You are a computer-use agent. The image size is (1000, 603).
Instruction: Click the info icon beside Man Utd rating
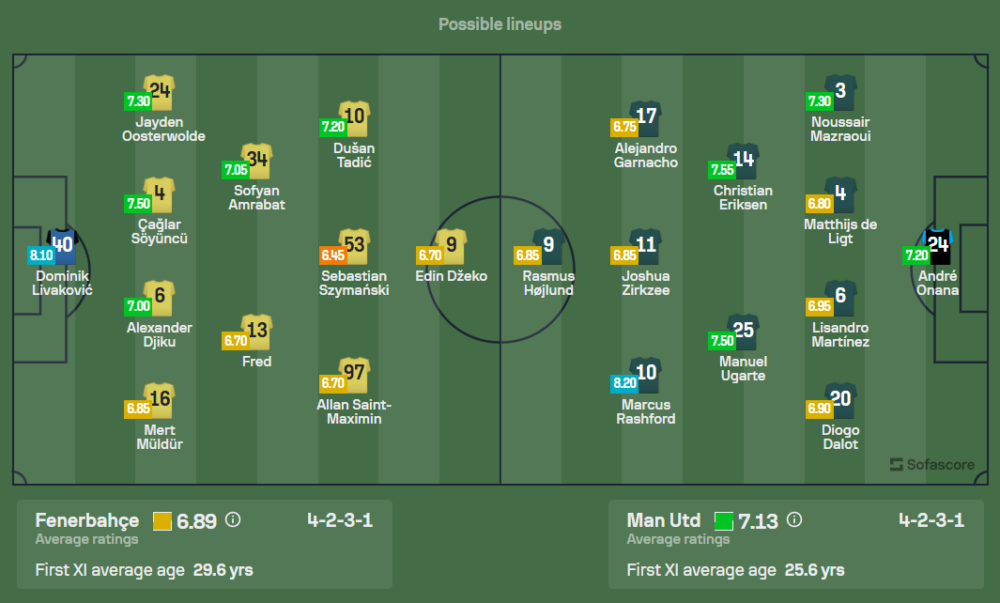click(794, 520)
